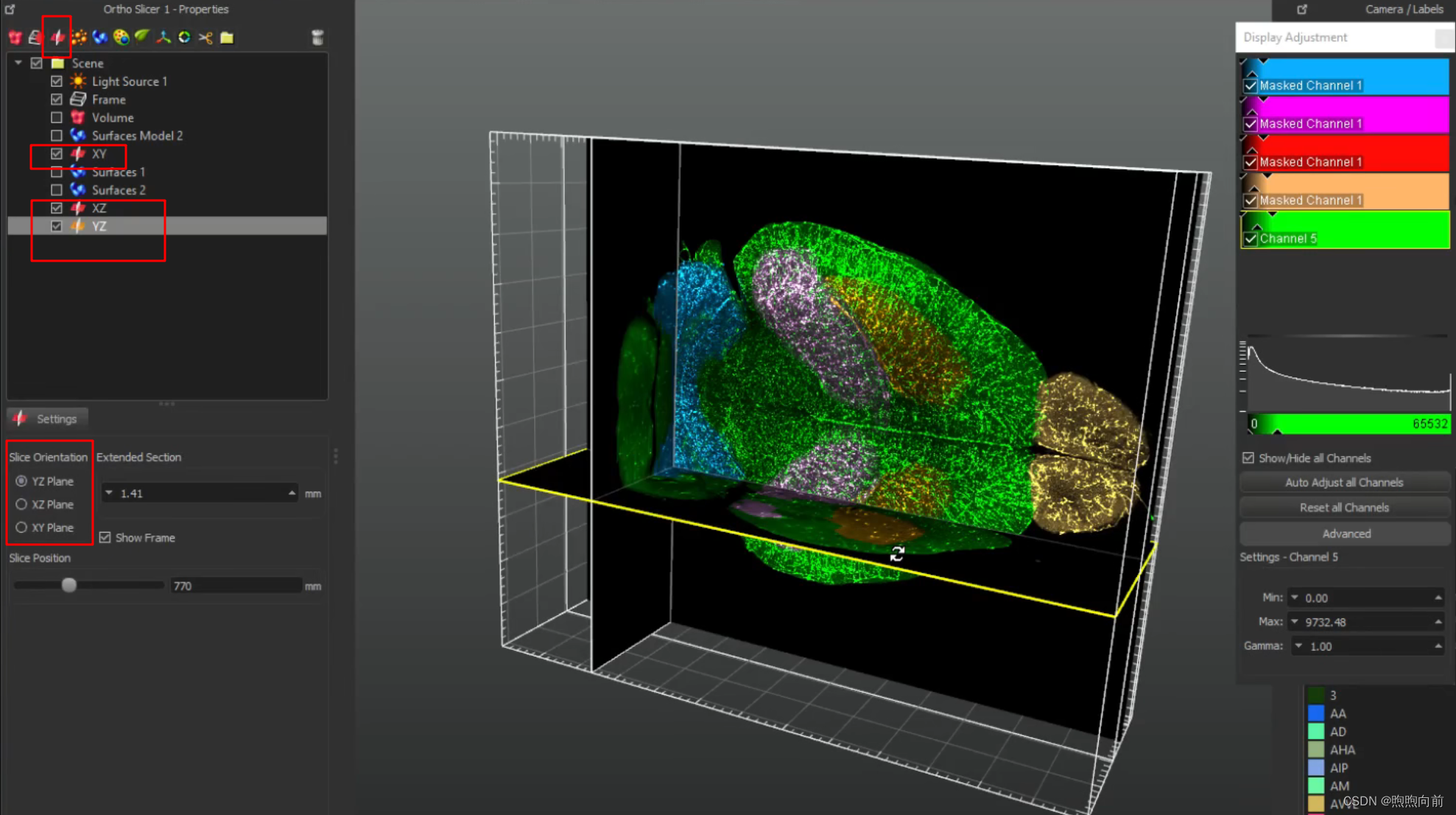Add new Spots object icon
The width and height of the screenshot is (1456, 815).
point(79,37)
